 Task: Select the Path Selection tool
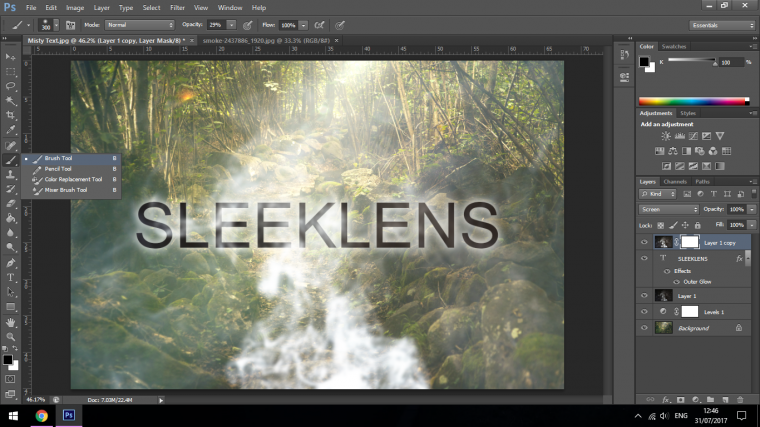(x=10, y=292)
